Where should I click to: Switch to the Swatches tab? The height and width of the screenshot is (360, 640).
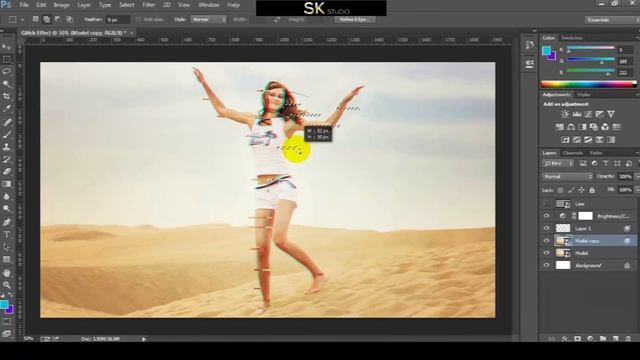pyautogui.click(x=572, y=38)
